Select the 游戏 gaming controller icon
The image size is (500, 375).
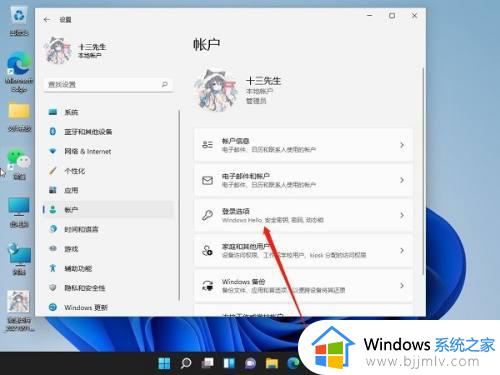[x=53, y=249]
